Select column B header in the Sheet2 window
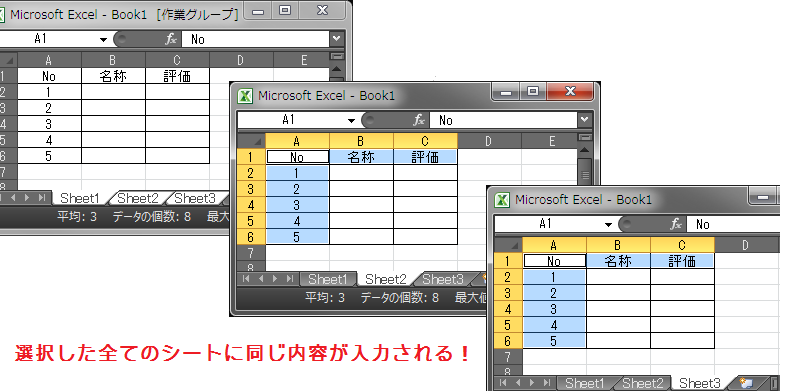799x391 pixels. [x=361, y=141]
